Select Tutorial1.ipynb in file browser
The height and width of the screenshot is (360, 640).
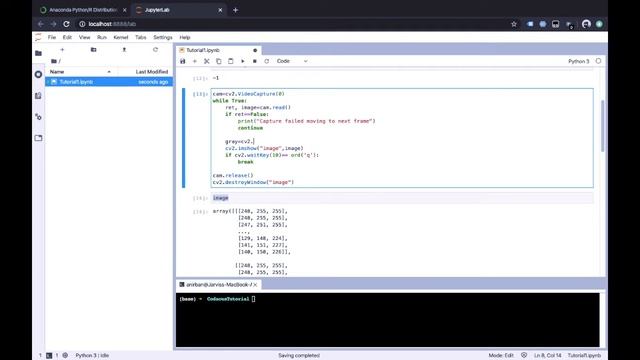[109, 82]
